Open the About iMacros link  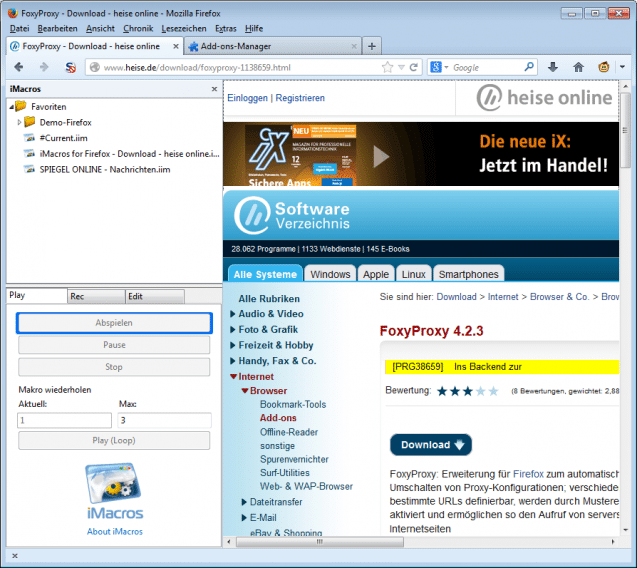point(115,531)
